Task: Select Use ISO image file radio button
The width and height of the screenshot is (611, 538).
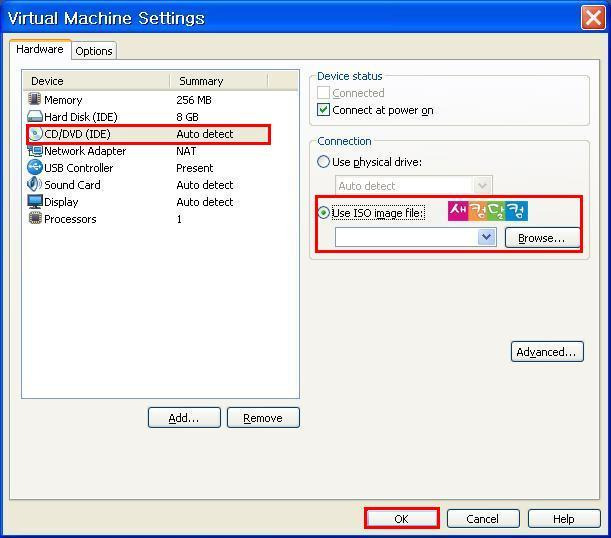Action: click(x=323, y=213)
